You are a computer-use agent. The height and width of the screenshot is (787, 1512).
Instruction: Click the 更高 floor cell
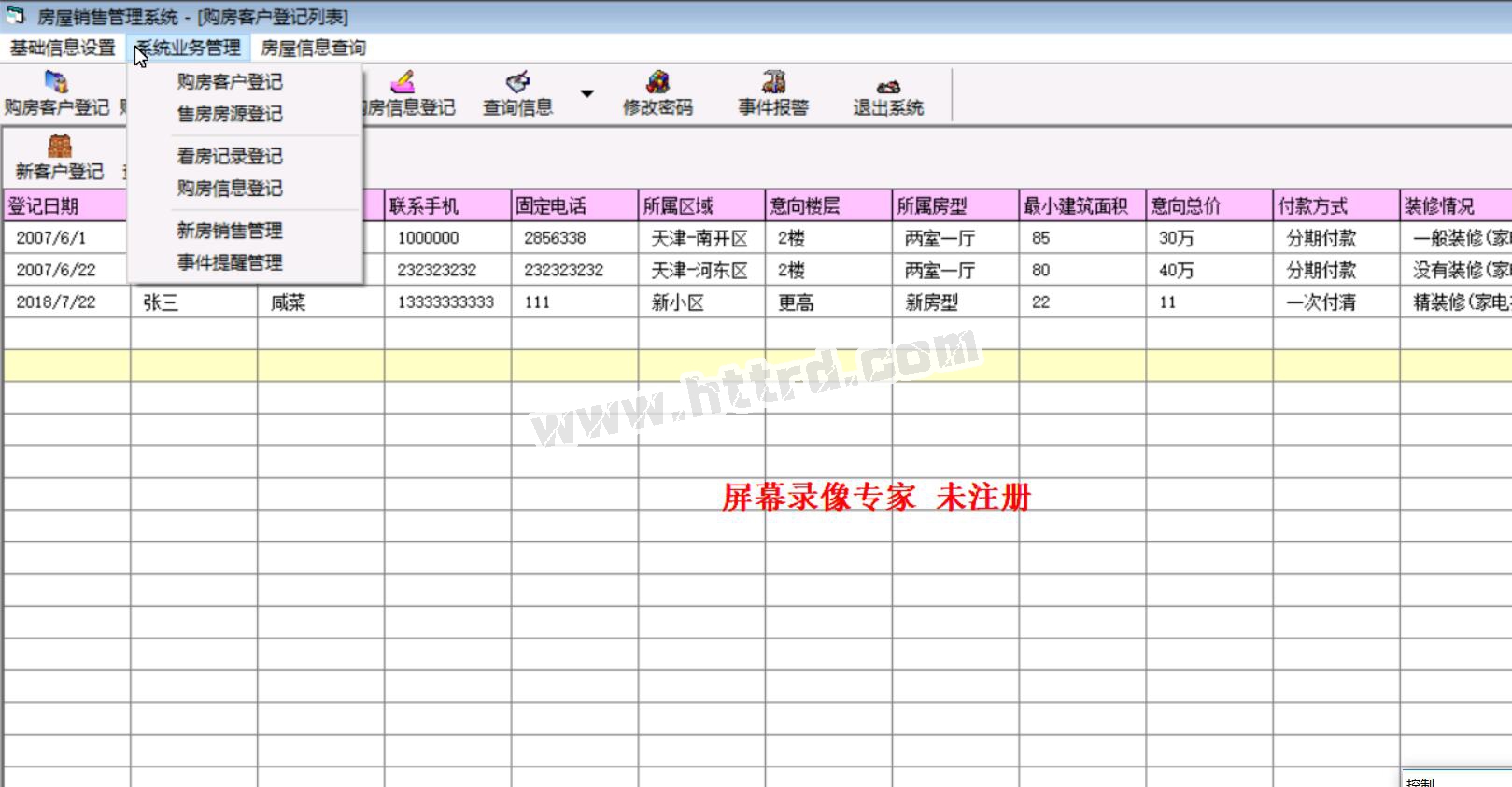tap(828, 302)
